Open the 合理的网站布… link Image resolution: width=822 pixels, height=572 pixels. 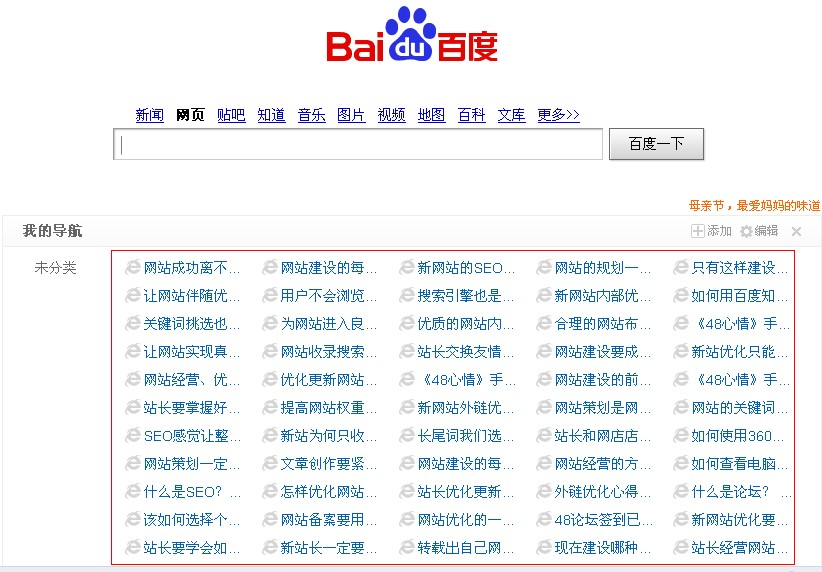click(603, 323)
